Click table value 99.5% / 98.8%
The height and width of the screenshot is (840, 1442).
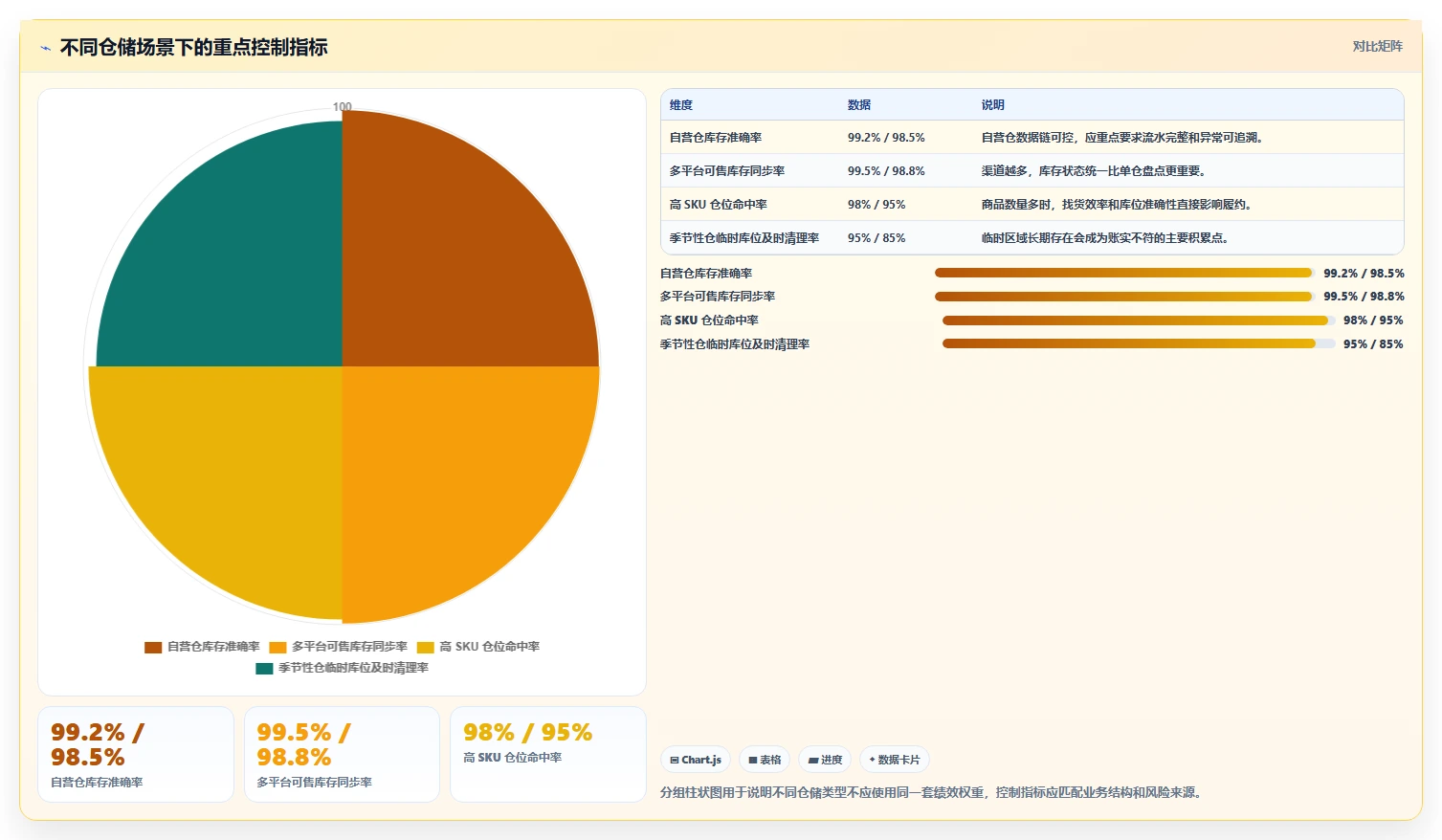(x=886, y=171)
